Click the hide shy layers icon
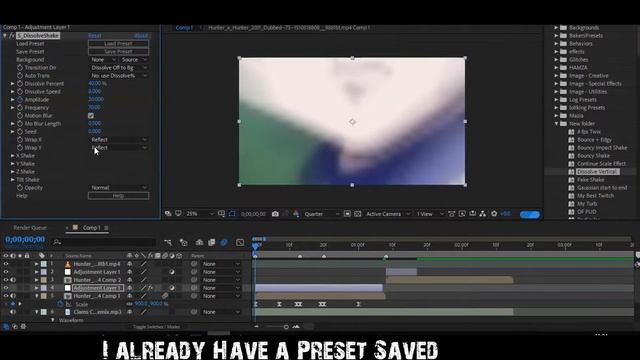Screen dimensions: 640x360 pyautogui.click(x=199, y=242)
